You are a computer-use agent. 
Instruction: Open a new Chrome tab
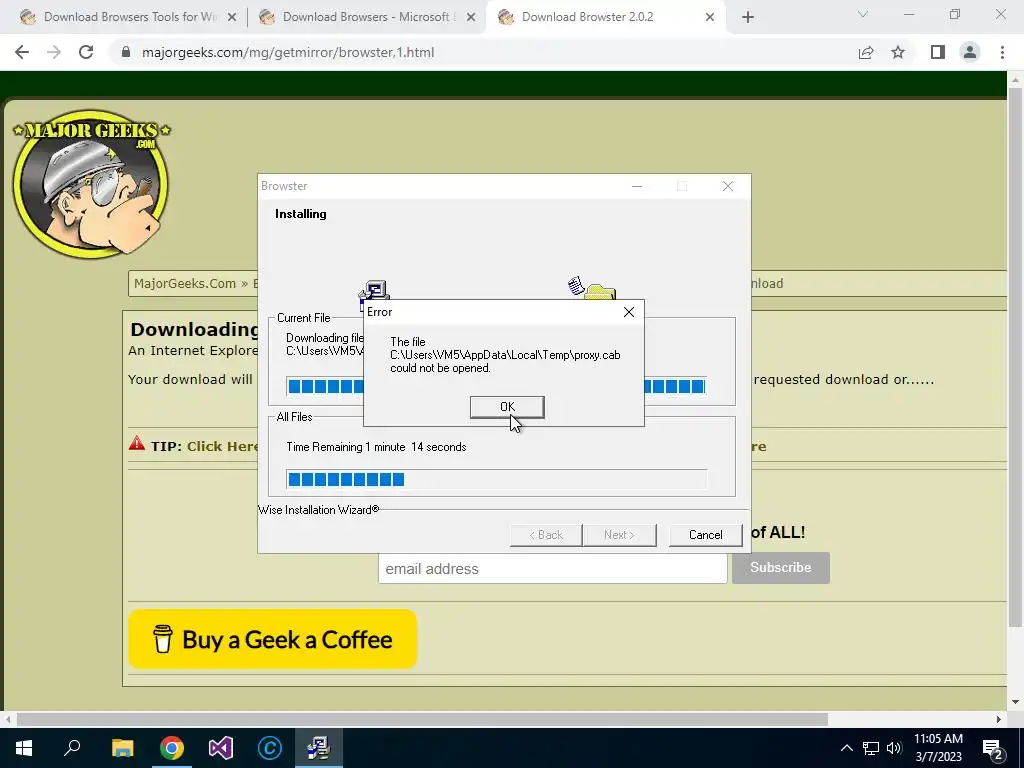[748, 18]
